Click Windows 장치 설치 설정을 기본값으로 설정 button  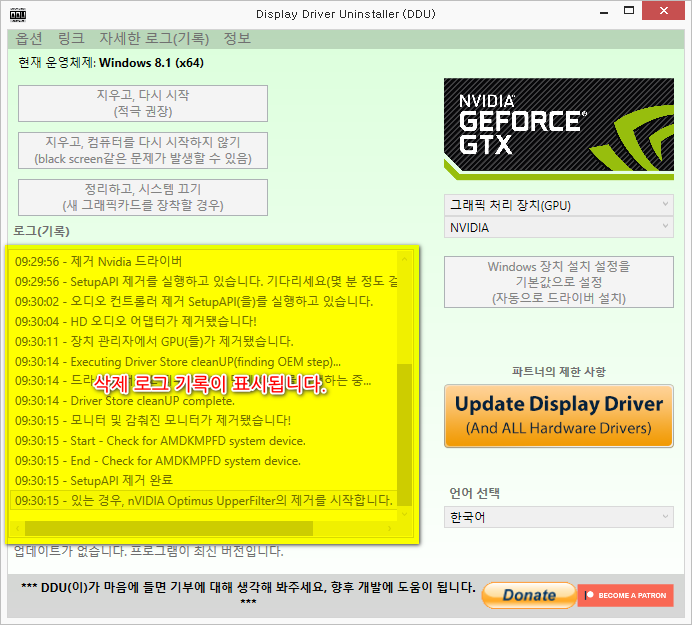click(559, 282)
